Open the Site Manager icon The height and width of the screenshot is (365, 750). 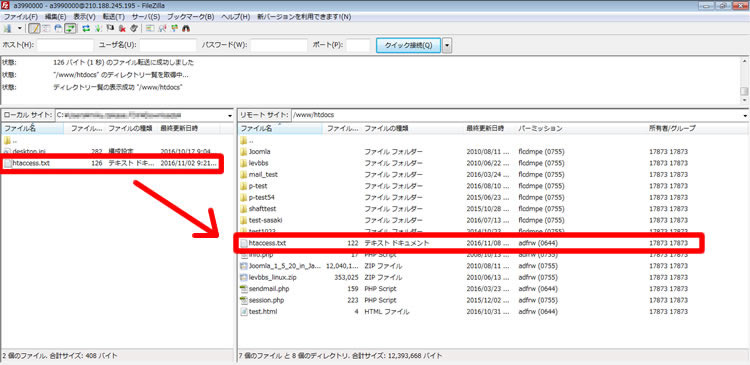pyautogui.click(x=7, y=28)
